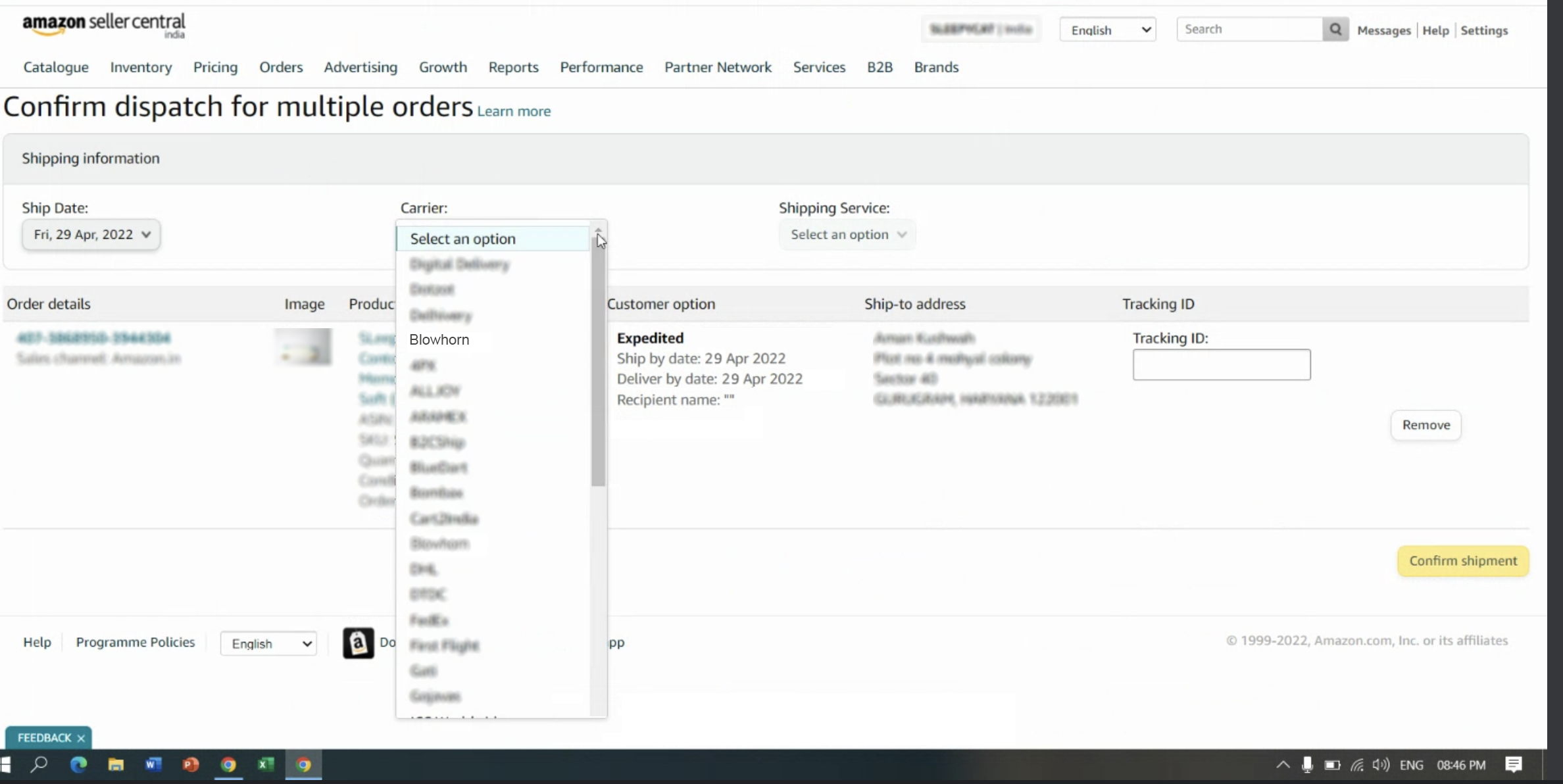Open Microsoft Edge from taskbar
This screenshot has width=1563, height=784.
click(x=78, y=764)
